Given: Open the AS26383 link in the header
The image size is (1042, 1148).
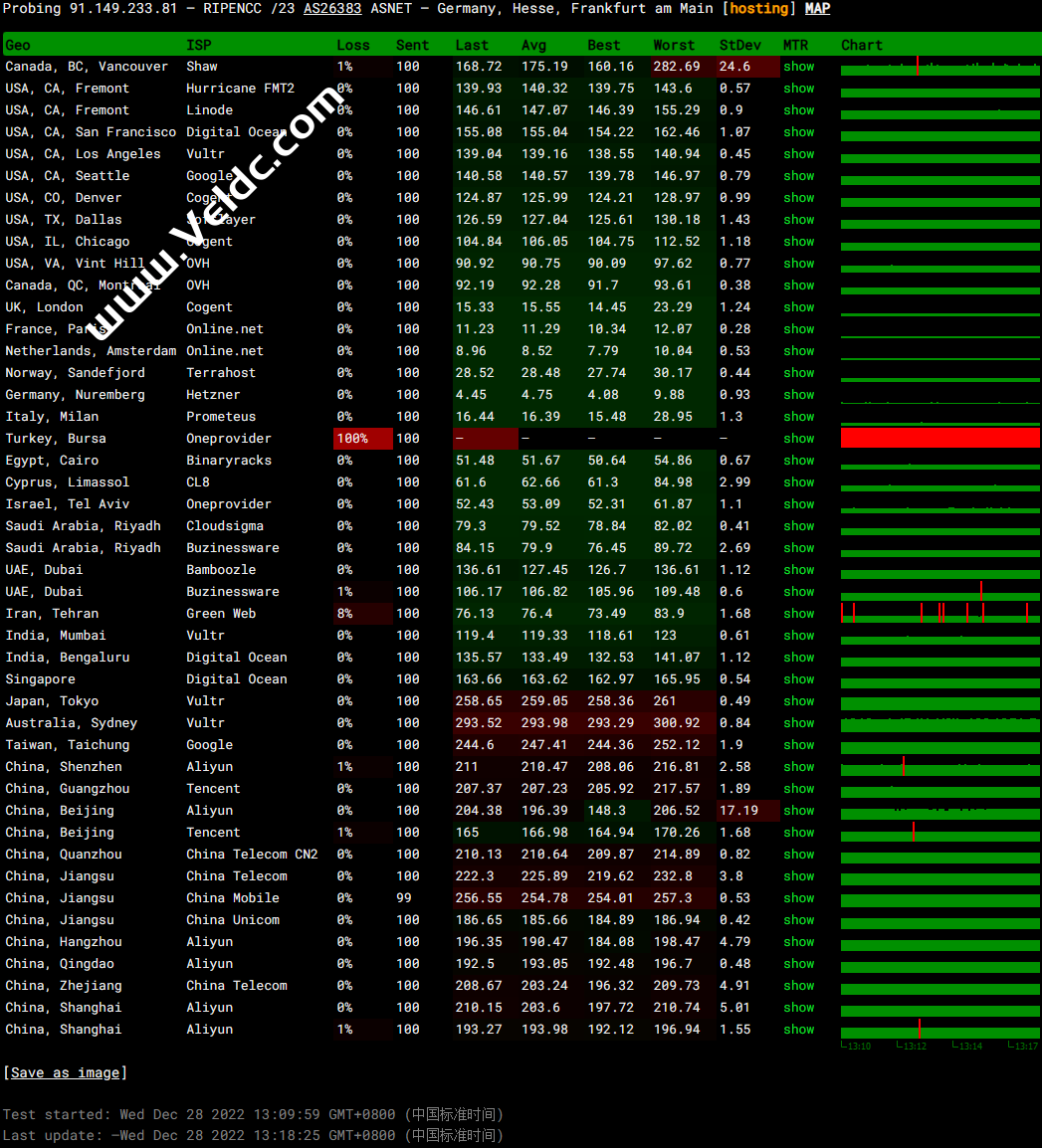Looking at the screenshot, I should click(332, 9).
